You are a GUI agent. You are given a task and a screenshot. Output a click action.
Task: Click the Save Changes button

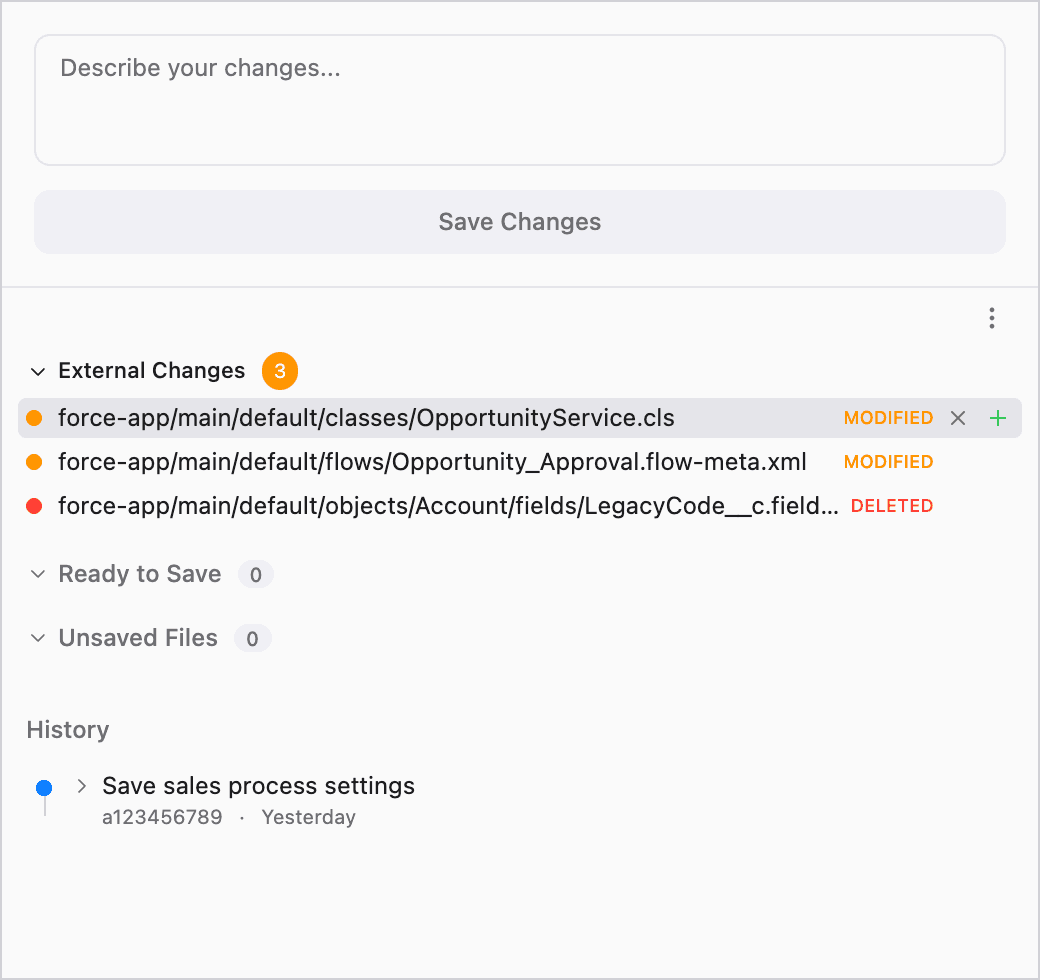coord(519,222)
